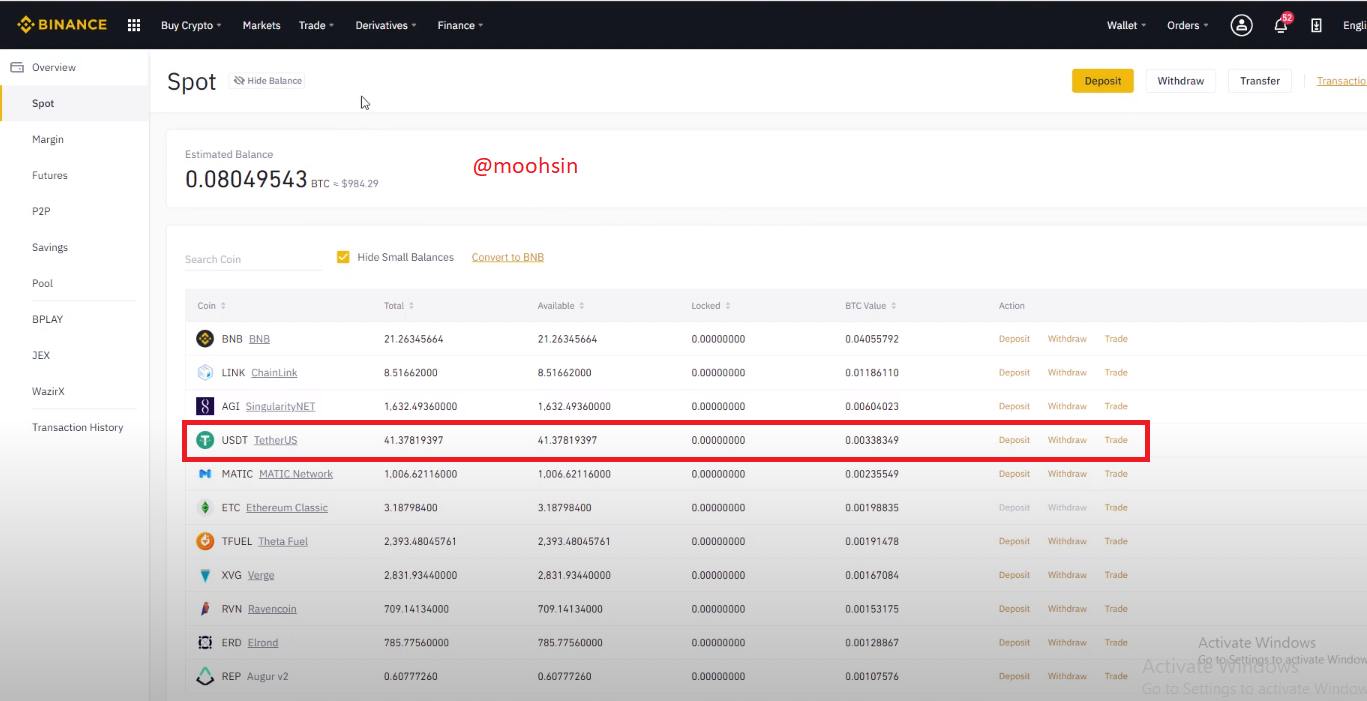Image resolution: width=1367 pixels, height=701 pixels.
Task: Open the TetherUS coin link
Action: tap(275, 440)
